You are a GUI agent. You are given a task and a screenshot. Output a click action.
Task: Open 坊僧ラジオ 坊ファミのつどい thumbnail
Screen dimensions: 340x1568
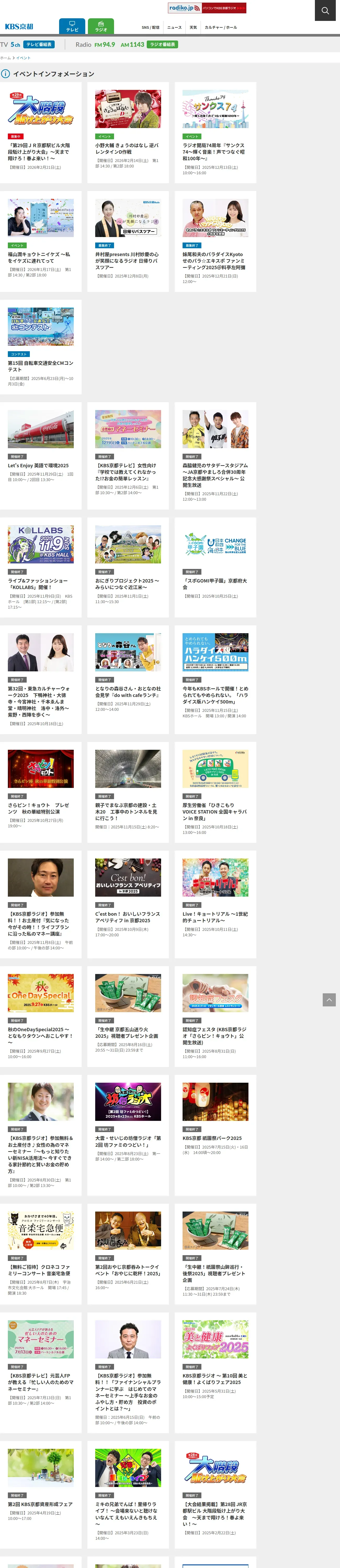coord(128,1102)
